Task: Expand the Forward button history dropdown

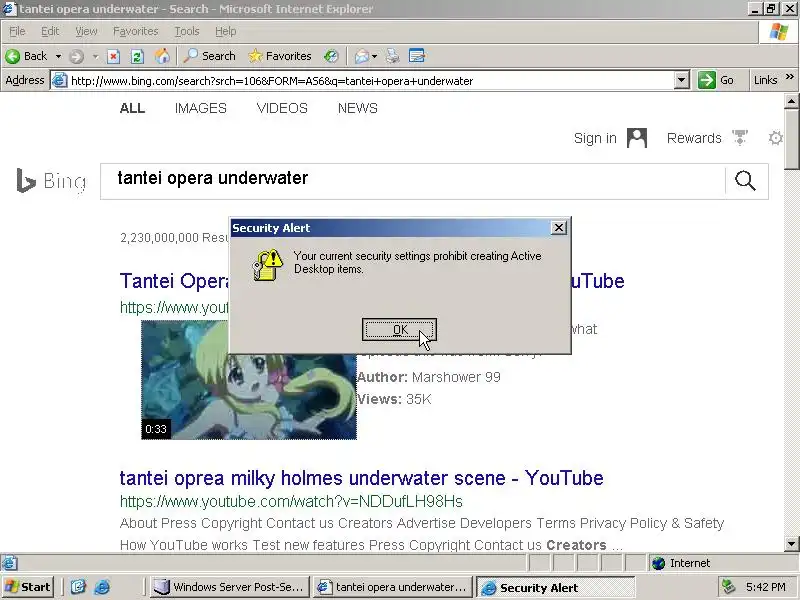Action: point(95,56)
